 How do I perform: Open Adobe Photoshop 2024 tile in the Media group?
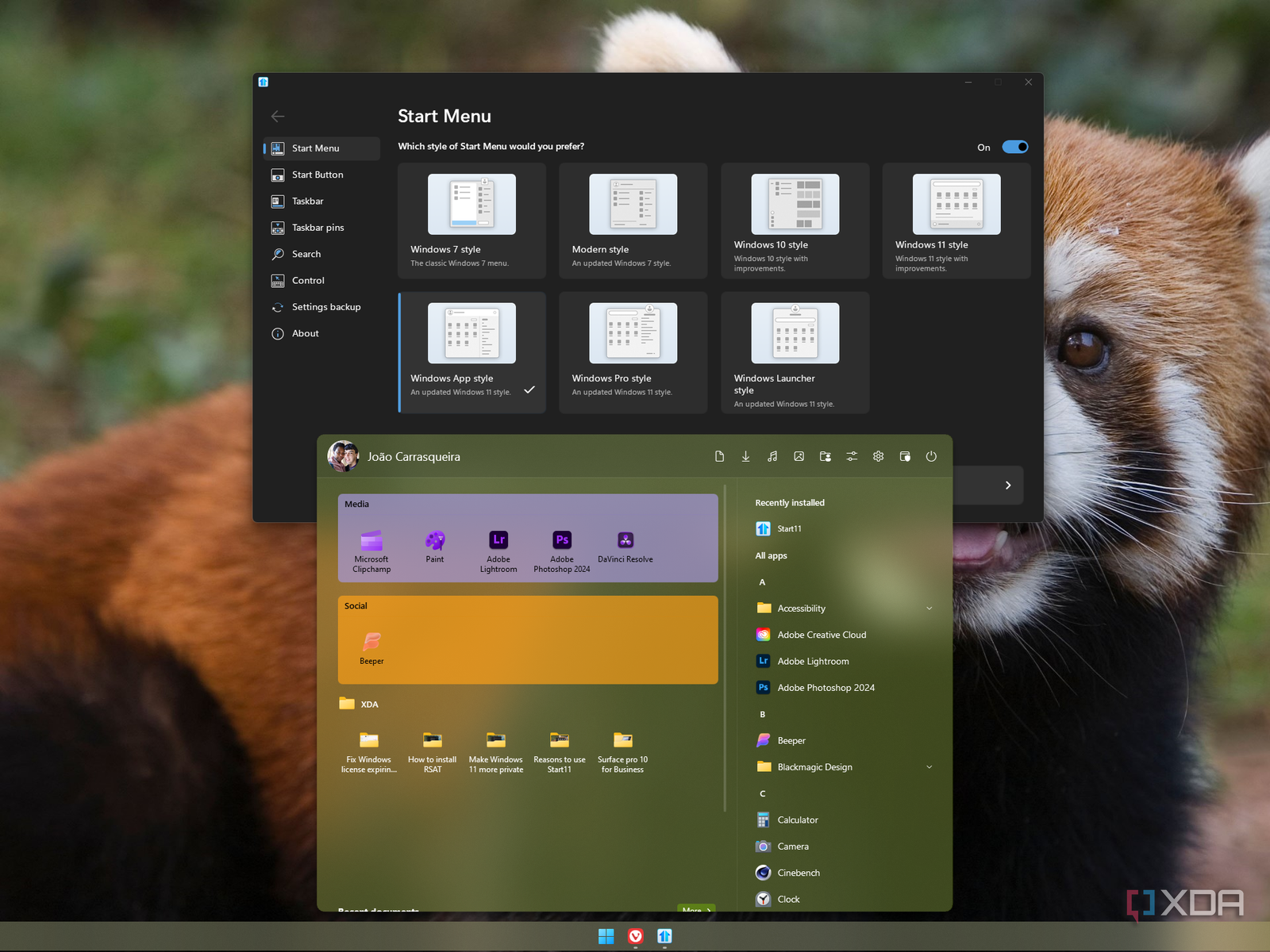click(x=562, y=551)
